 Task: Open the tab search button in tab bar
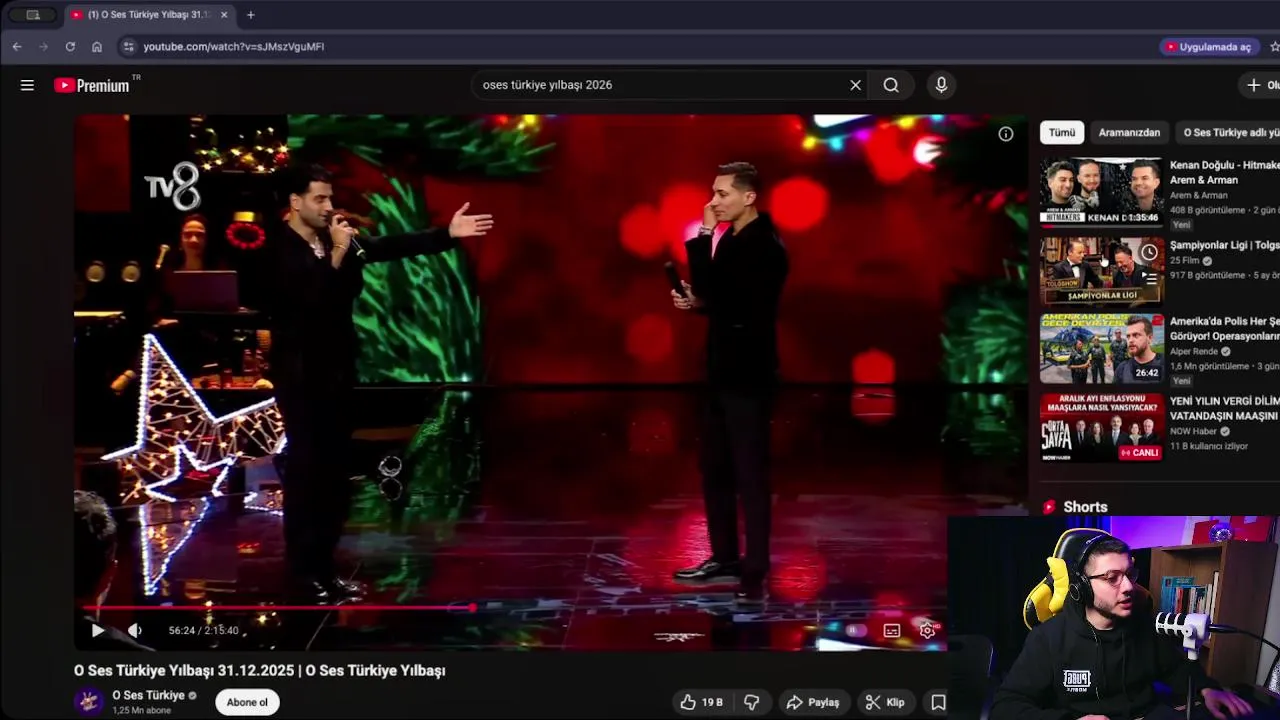pyautogui.click(x=33, y=15)
